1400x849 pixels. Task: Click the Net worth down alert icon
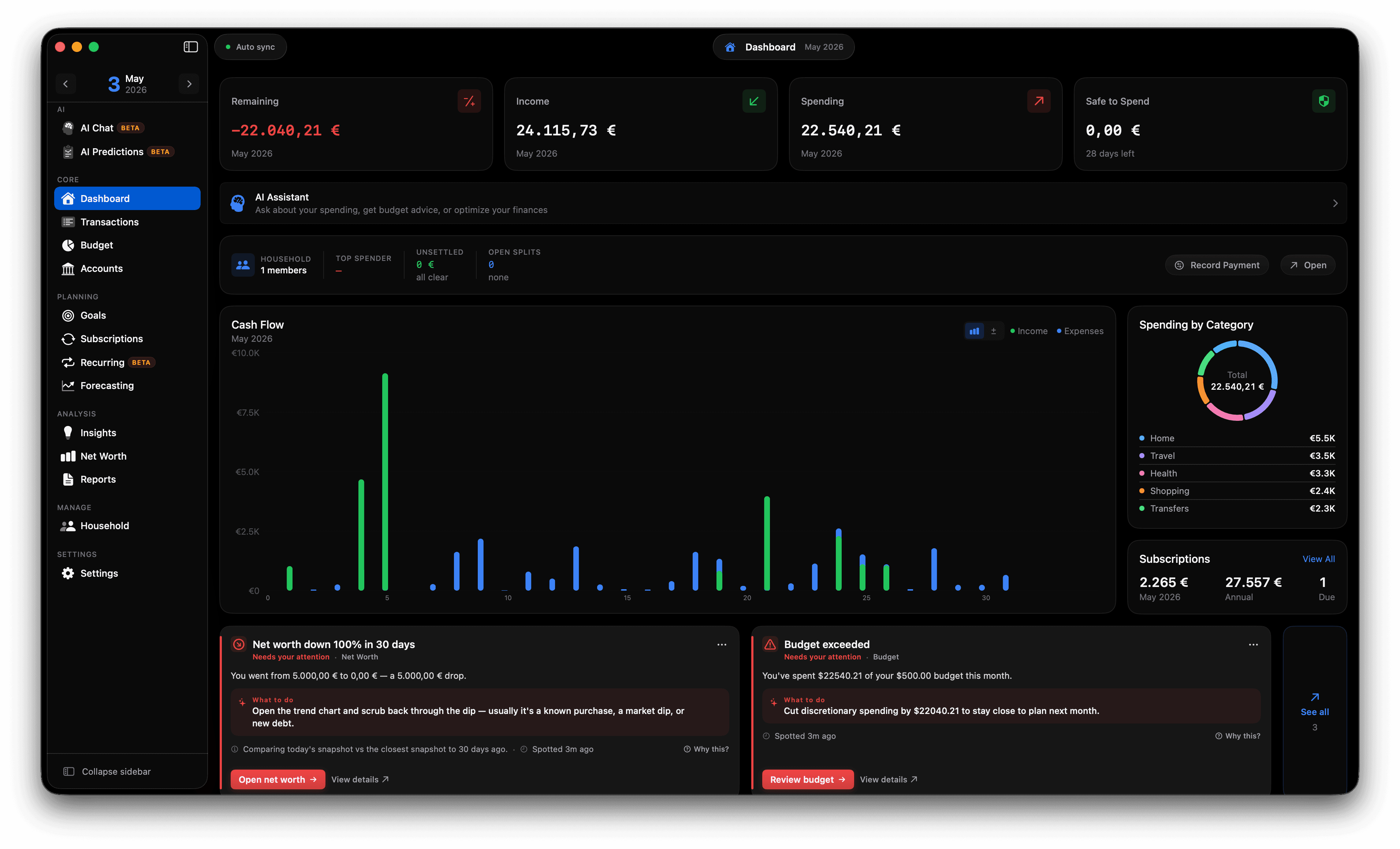point(239,644)
